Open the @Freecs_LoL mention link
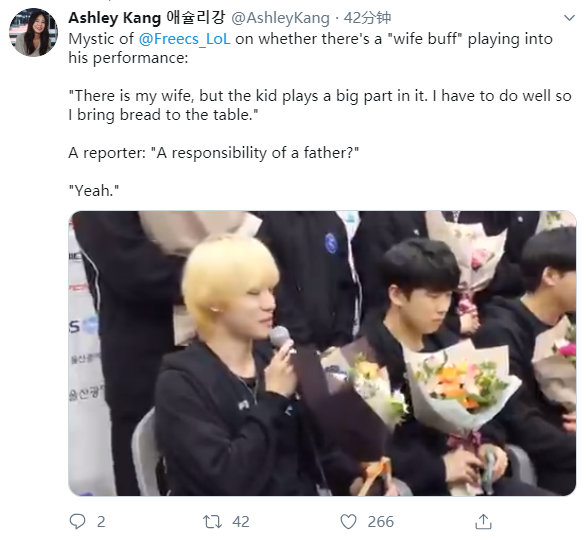This screenshot has height=540, width=588. tap(184, 39)
